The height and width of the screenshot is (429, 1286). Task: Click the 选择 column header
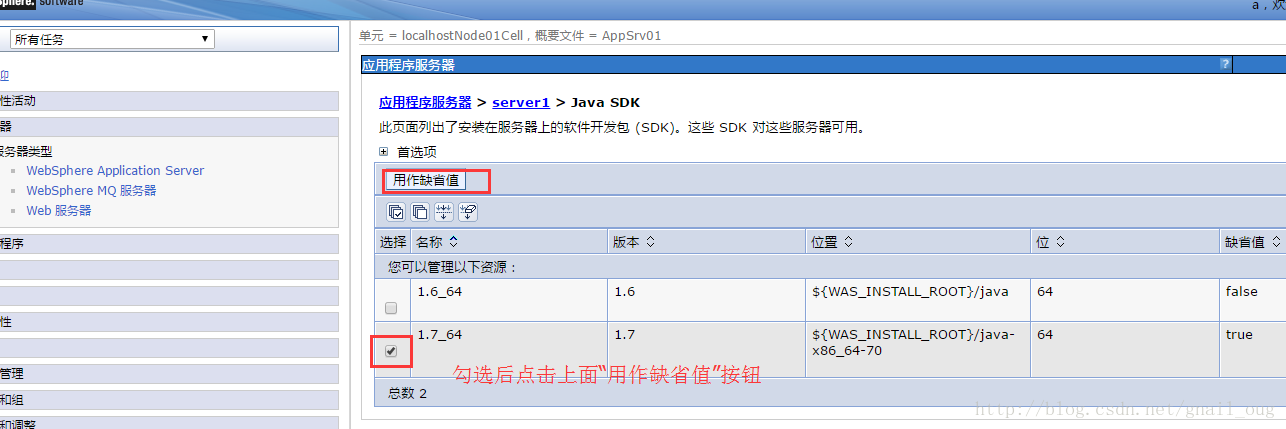tap(393, 242)
